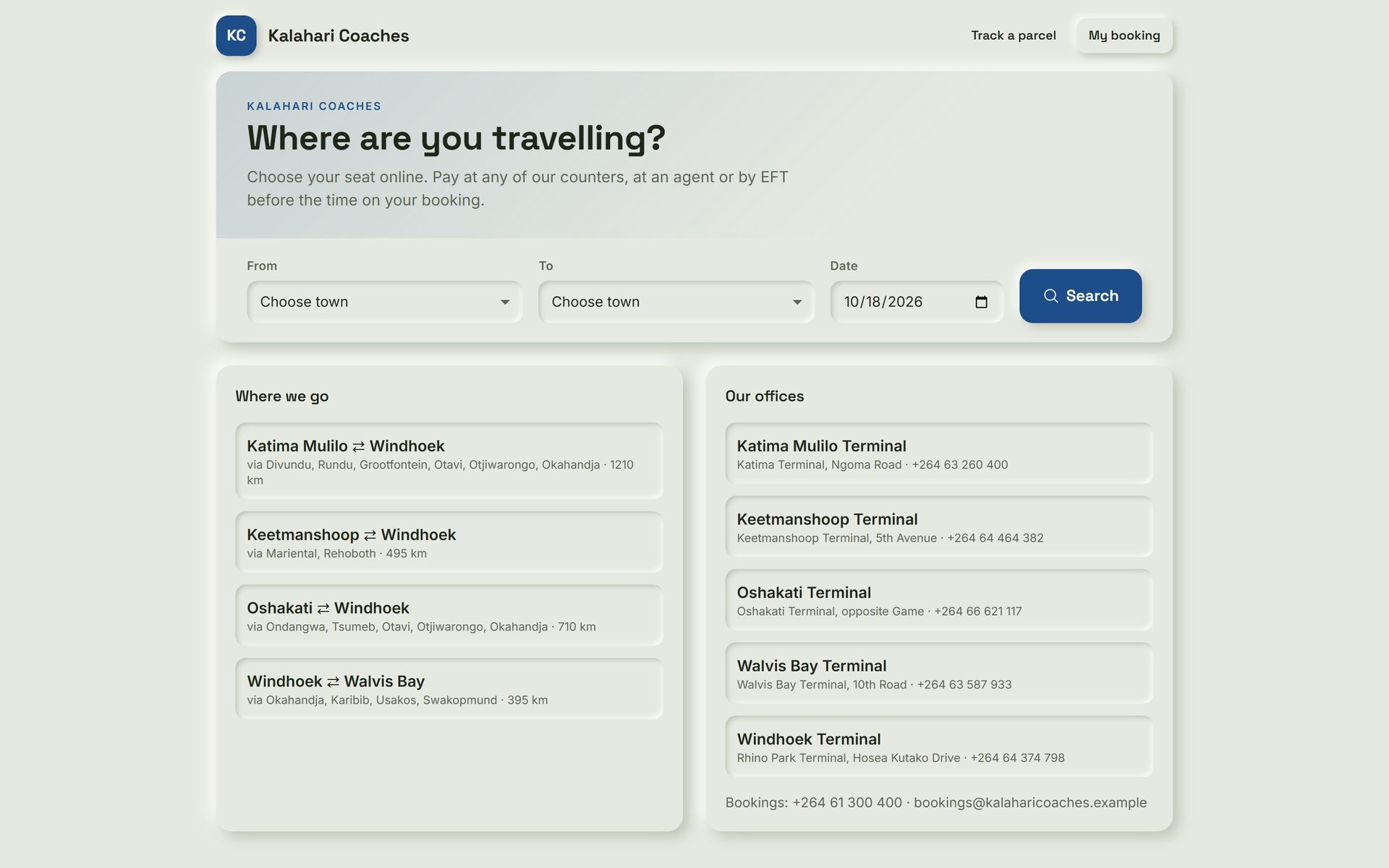Click the Date input field
This screenshot has height=868, width=1389.
[x=917, y=302]
